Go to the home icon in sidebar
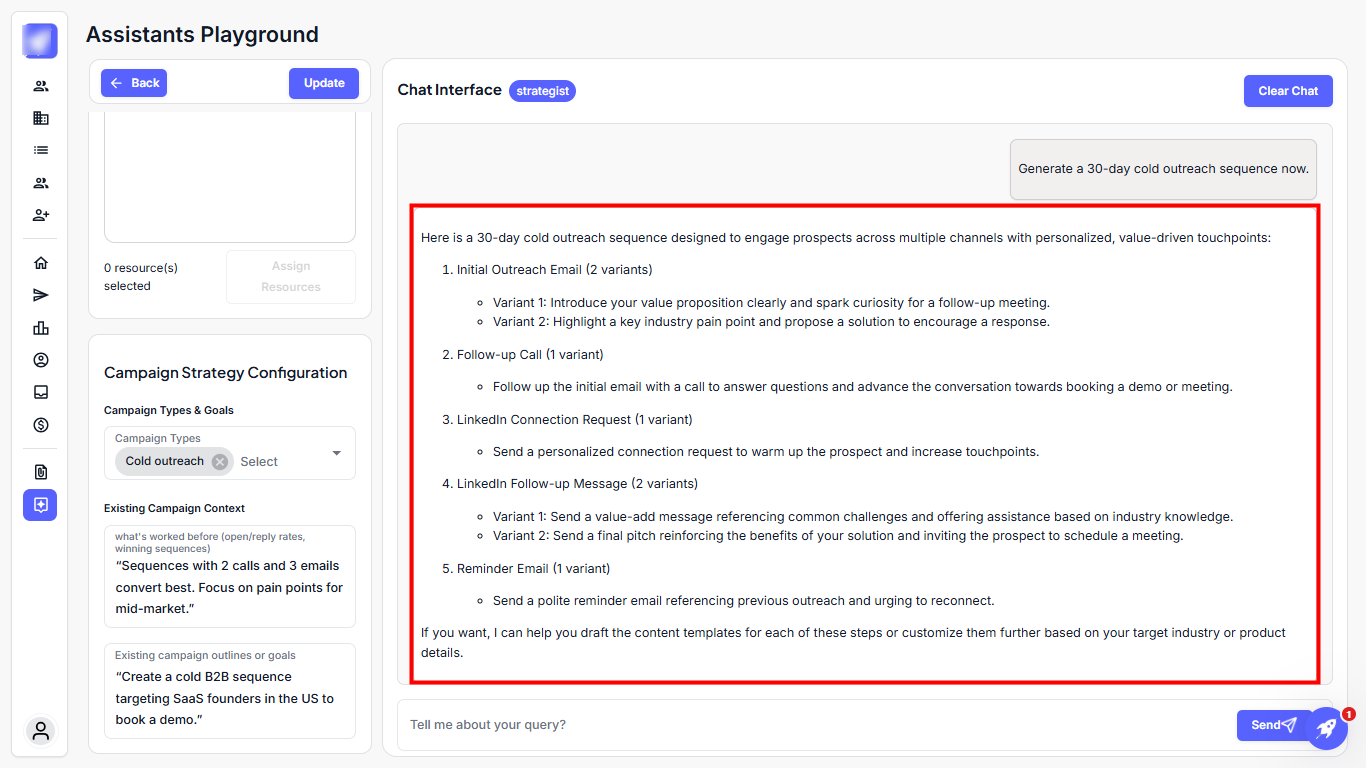The width and height of the screenshot is (1366, 768). click(x=41, y=263)
